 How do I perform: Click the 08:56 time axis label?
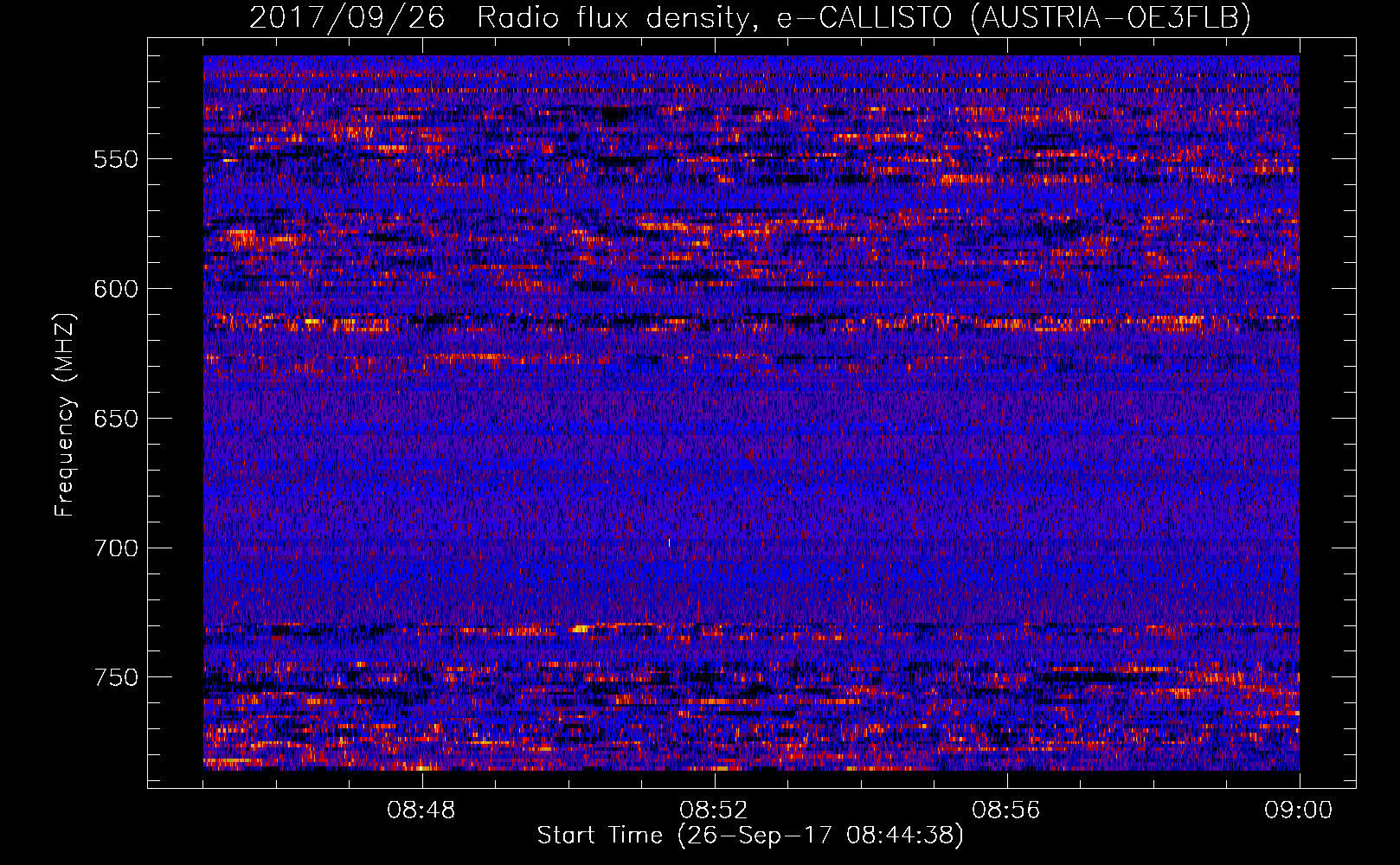(1006, 811)
